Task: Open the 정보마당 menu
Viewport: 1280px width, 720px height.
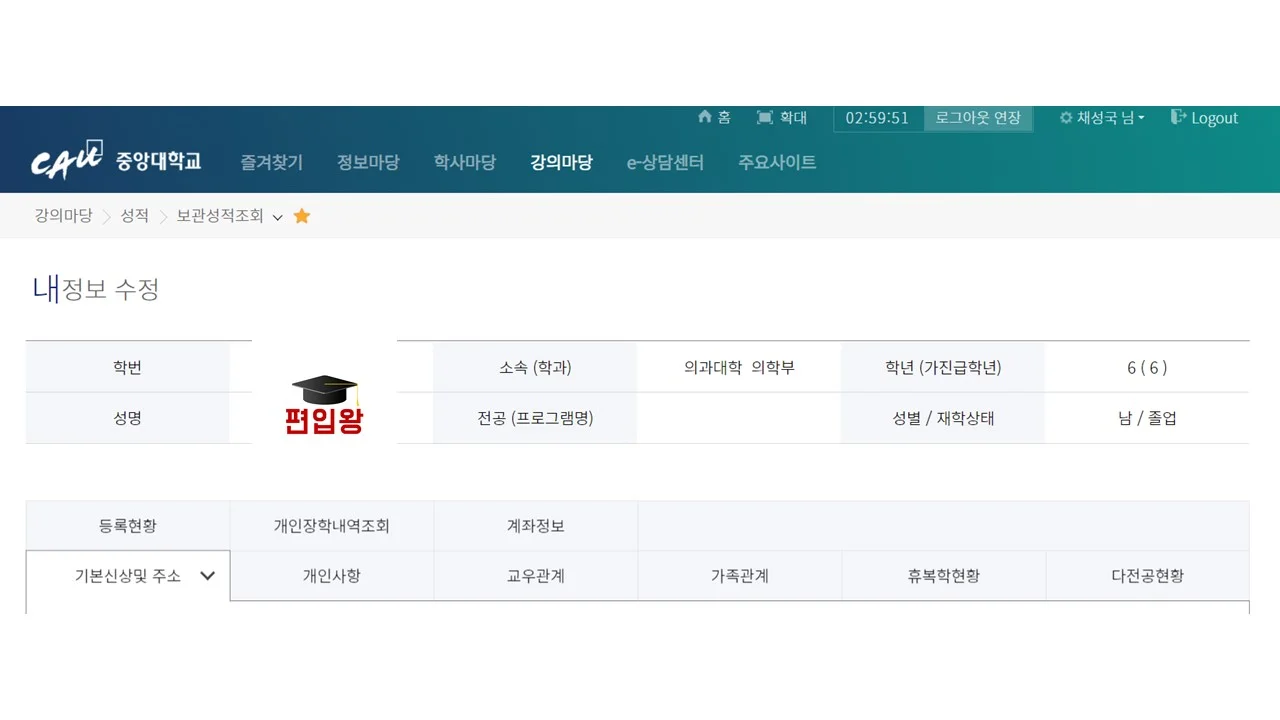Action: pos(368,162)
